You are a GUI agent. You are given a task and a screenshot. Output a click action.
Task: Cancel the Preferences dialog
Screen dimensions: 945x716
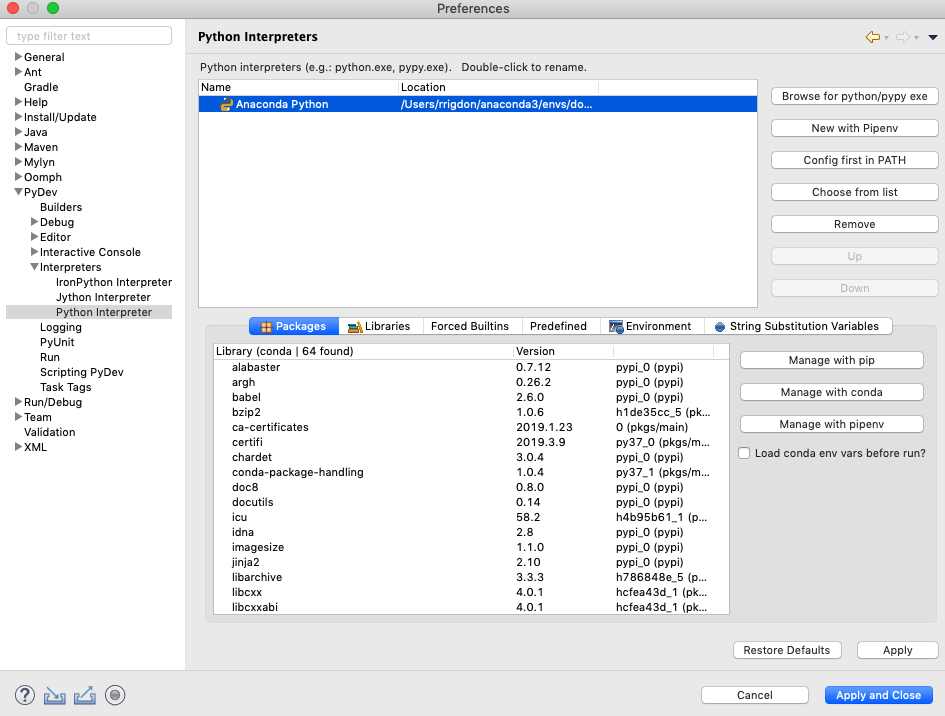click(x=755, y=695)
